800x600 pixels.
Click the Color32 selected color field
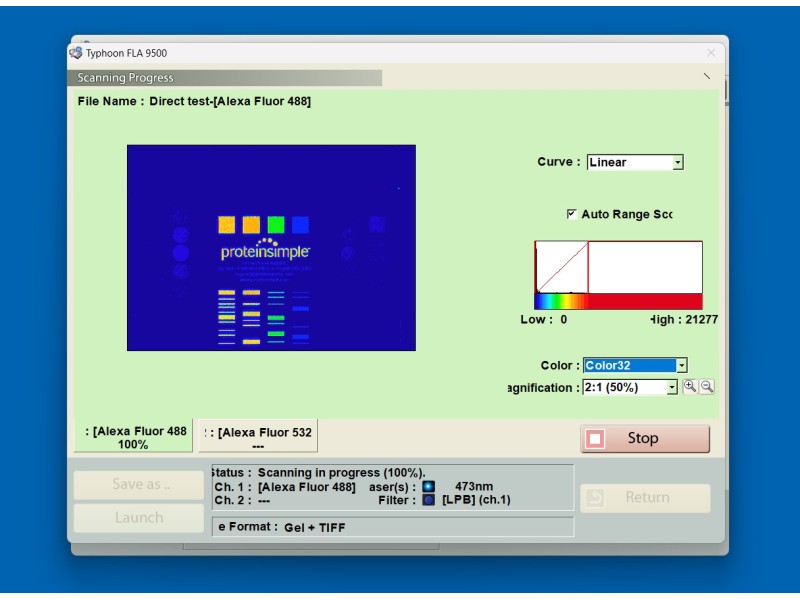630,365
